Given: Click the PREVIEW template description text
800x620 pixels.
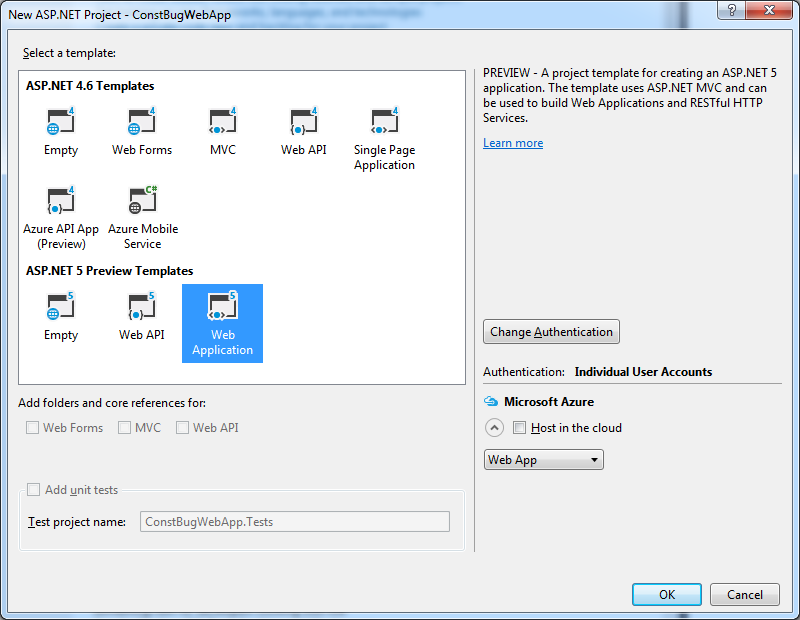Looking at the screenshot, I should 630,95.
